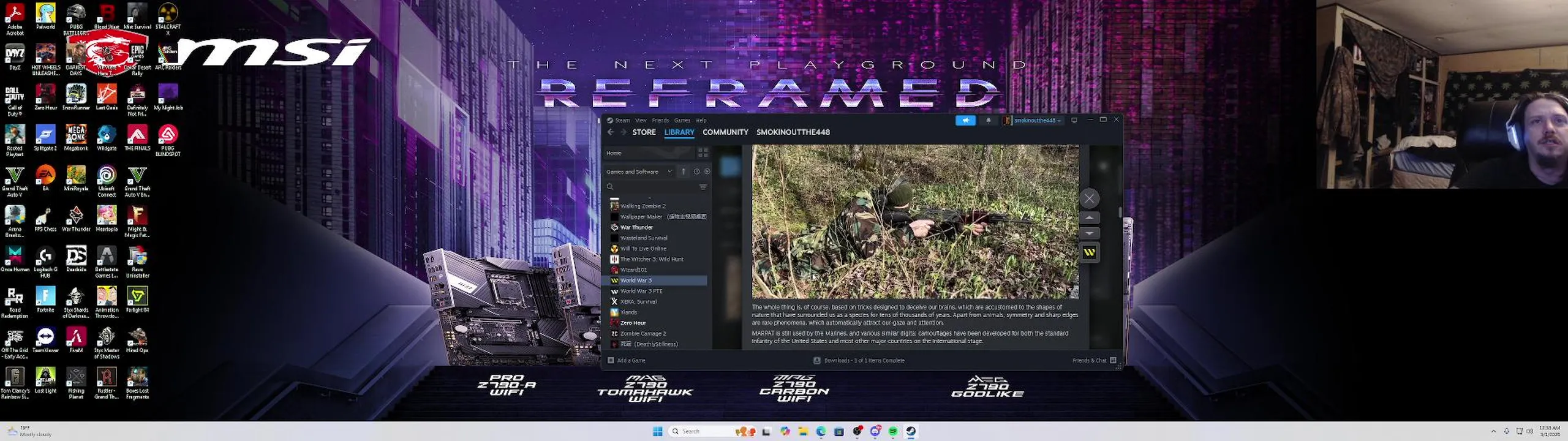Open the Steam notifications bell
The width and height of the screenshot is (1568, 441).
click(x=988, y=121)
